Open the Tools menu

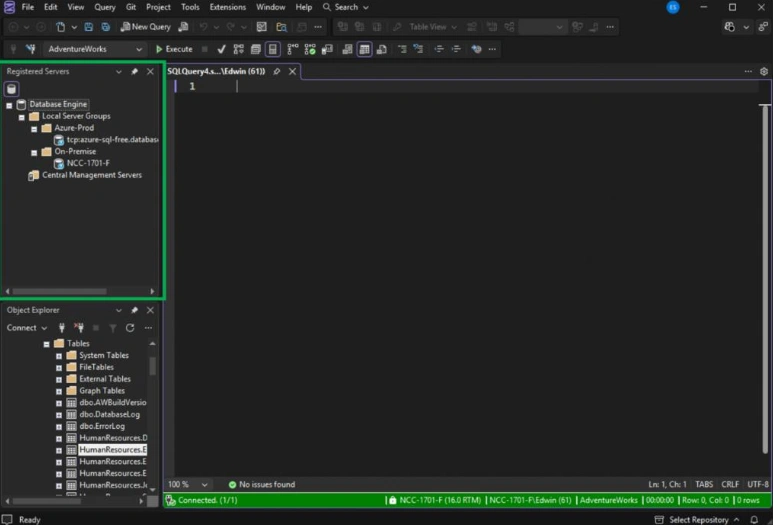pyautogui.click(x=190, y=7)
